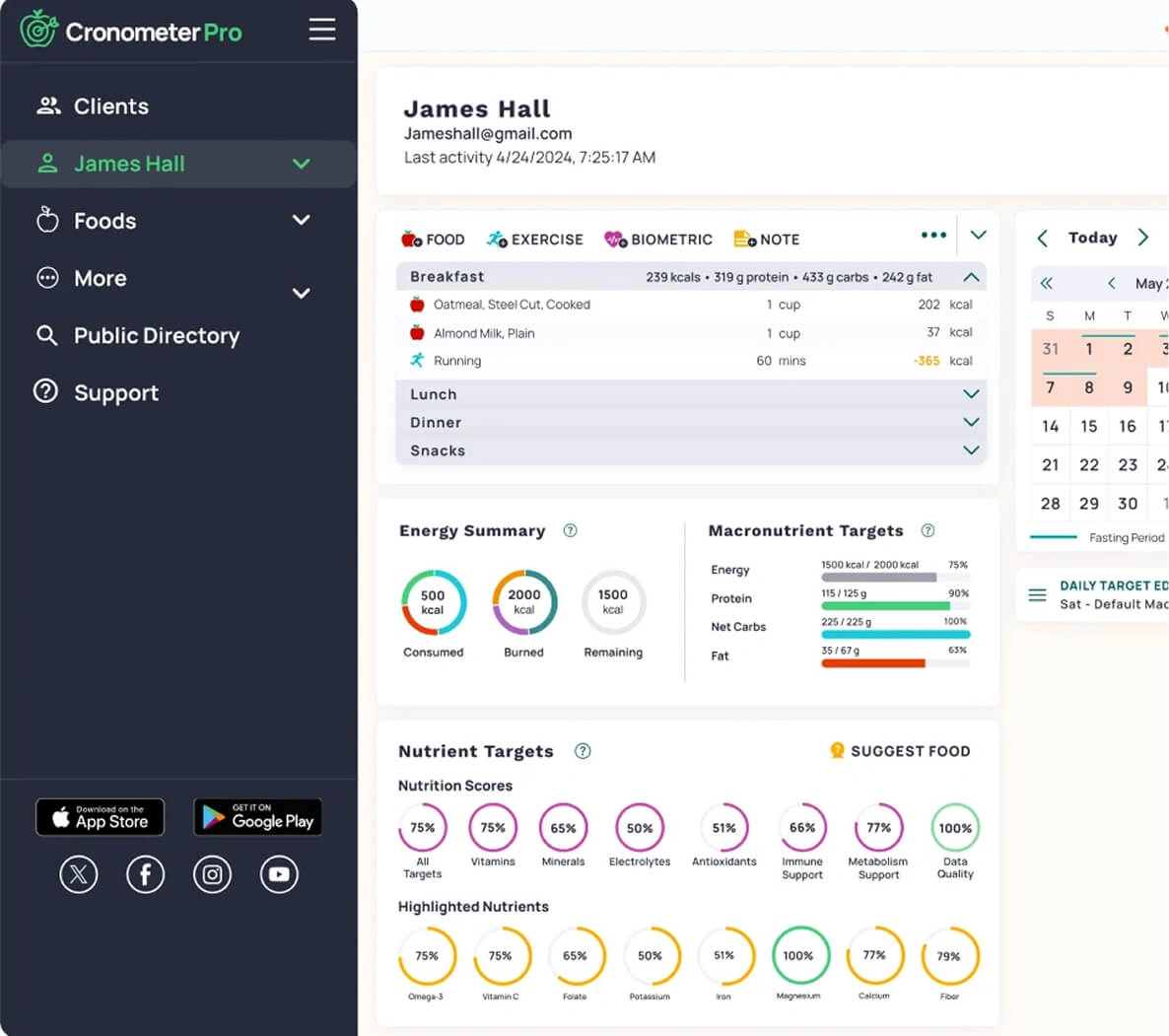Click the Nutrient Targets help icon
Image resolution: width=1169 pixels, height=1036 pixels.
[x=583, y=751]
